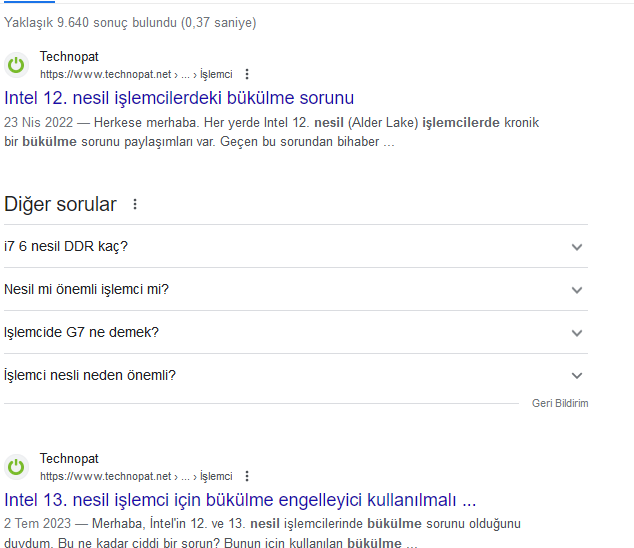Screen dimensions: 634x548
Task: Select the 'Nesil mi önemli işlemci mi?' question text
Action: [86, 289]
